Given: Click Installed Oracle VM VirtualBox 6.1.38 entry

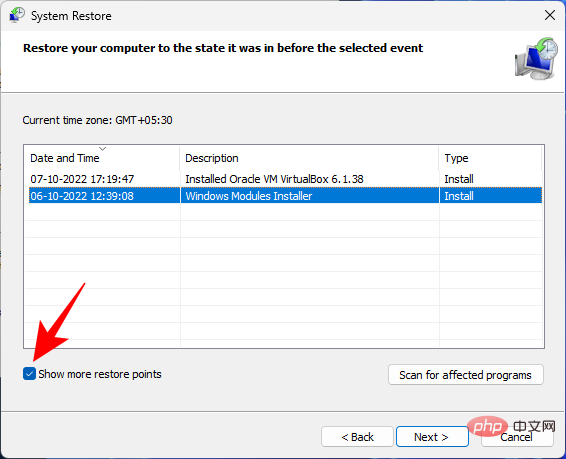Looking at the screenshot, I should [x=274, y=179].
